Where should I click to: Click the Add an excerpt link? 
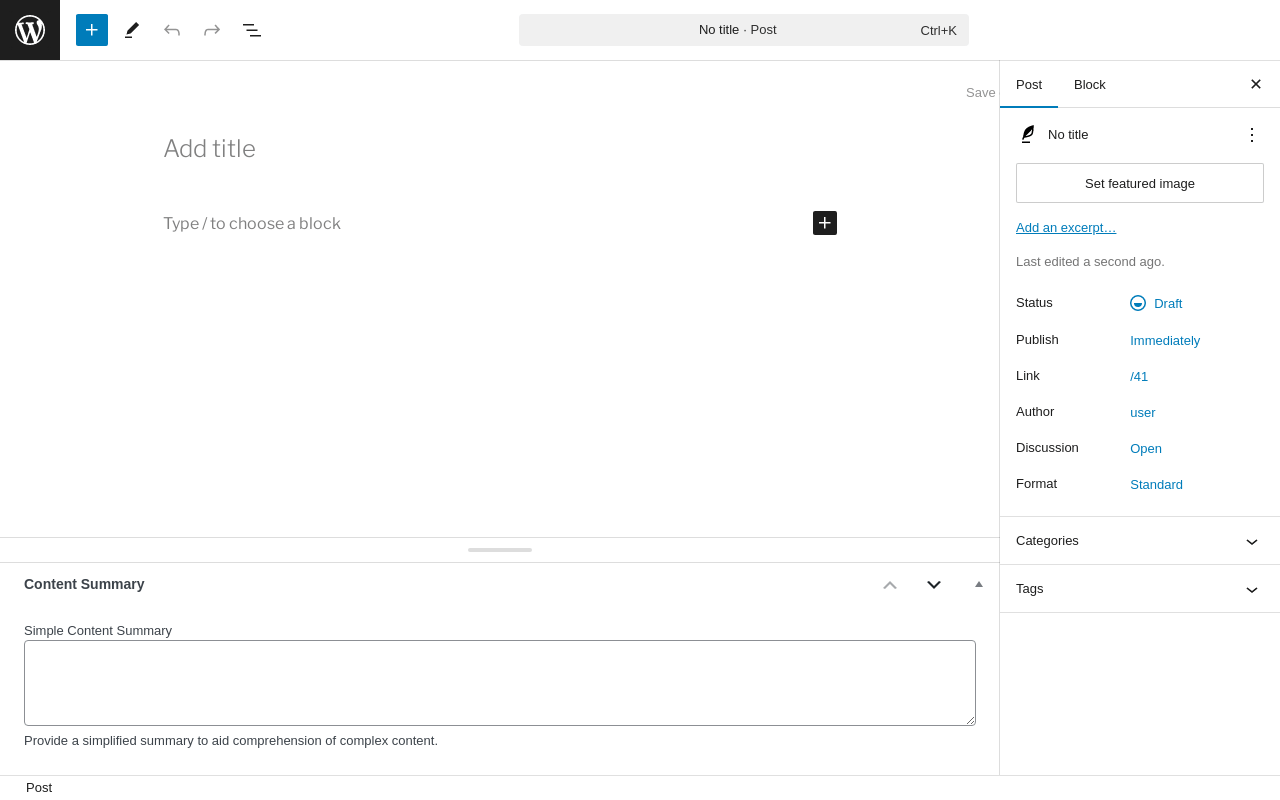[1066, 227]
